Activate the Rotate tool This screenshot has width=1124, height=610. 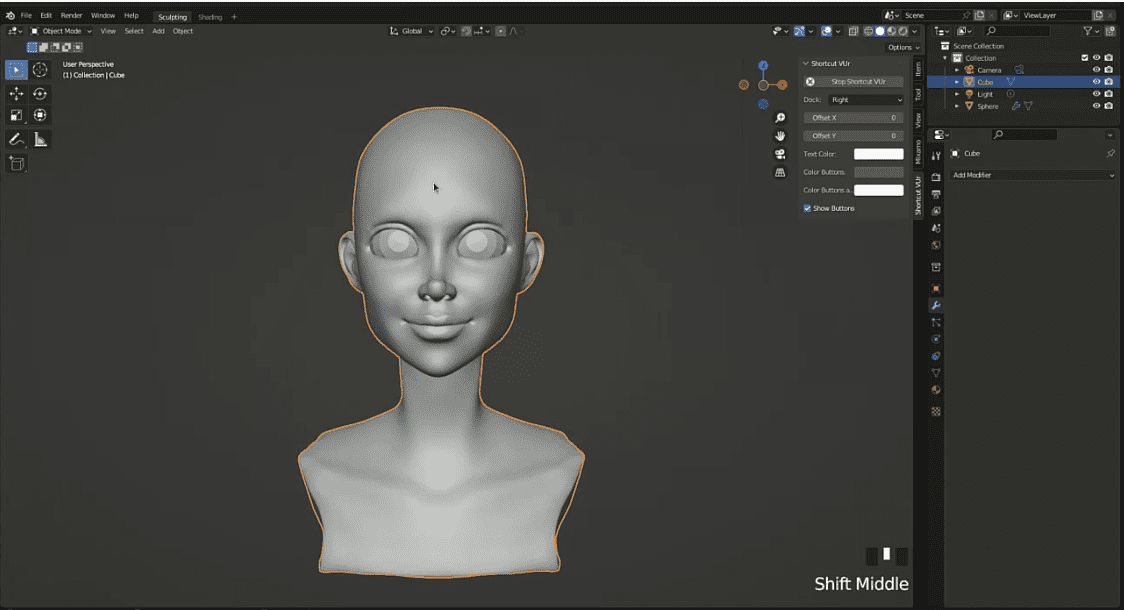point(38,93)
